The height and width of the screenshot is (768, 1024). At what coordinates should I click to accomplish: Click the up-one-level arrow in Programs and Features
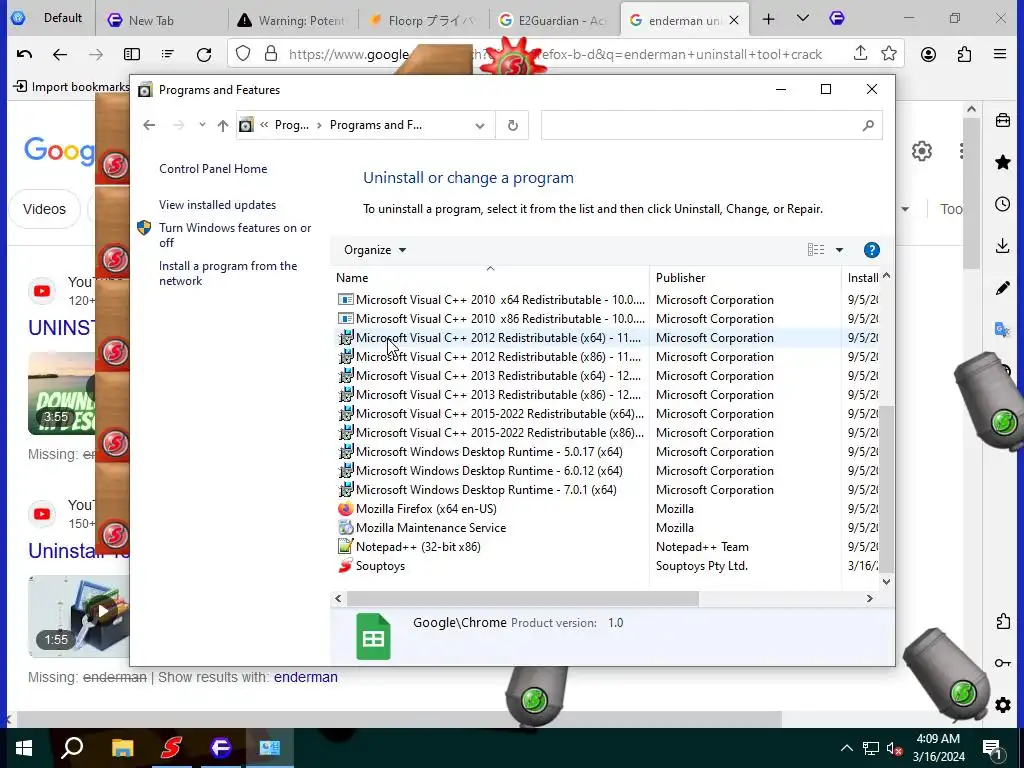pos(223,125)
